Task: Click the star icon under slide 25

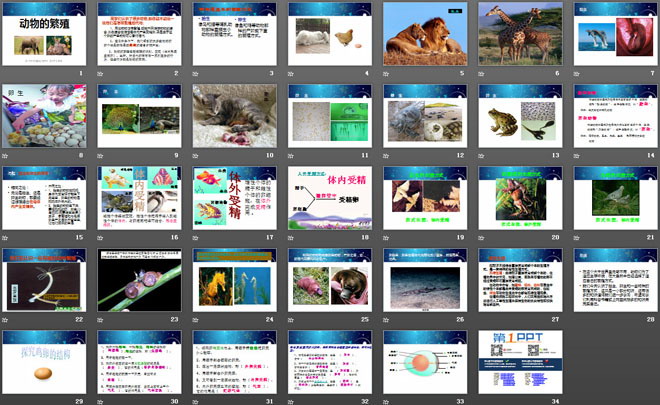Action: [289, 320]
